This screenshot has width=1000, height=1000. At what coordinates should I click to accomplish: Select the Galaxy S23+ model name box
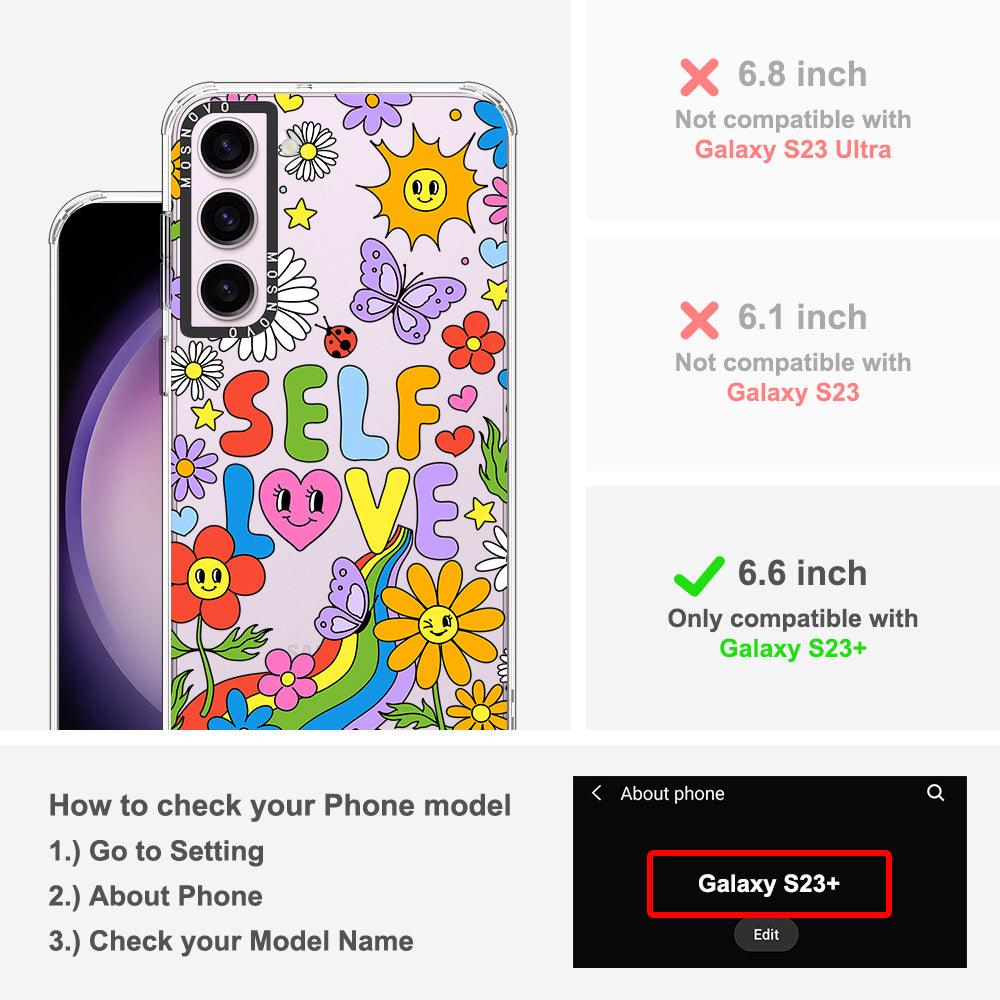[769, 884]
